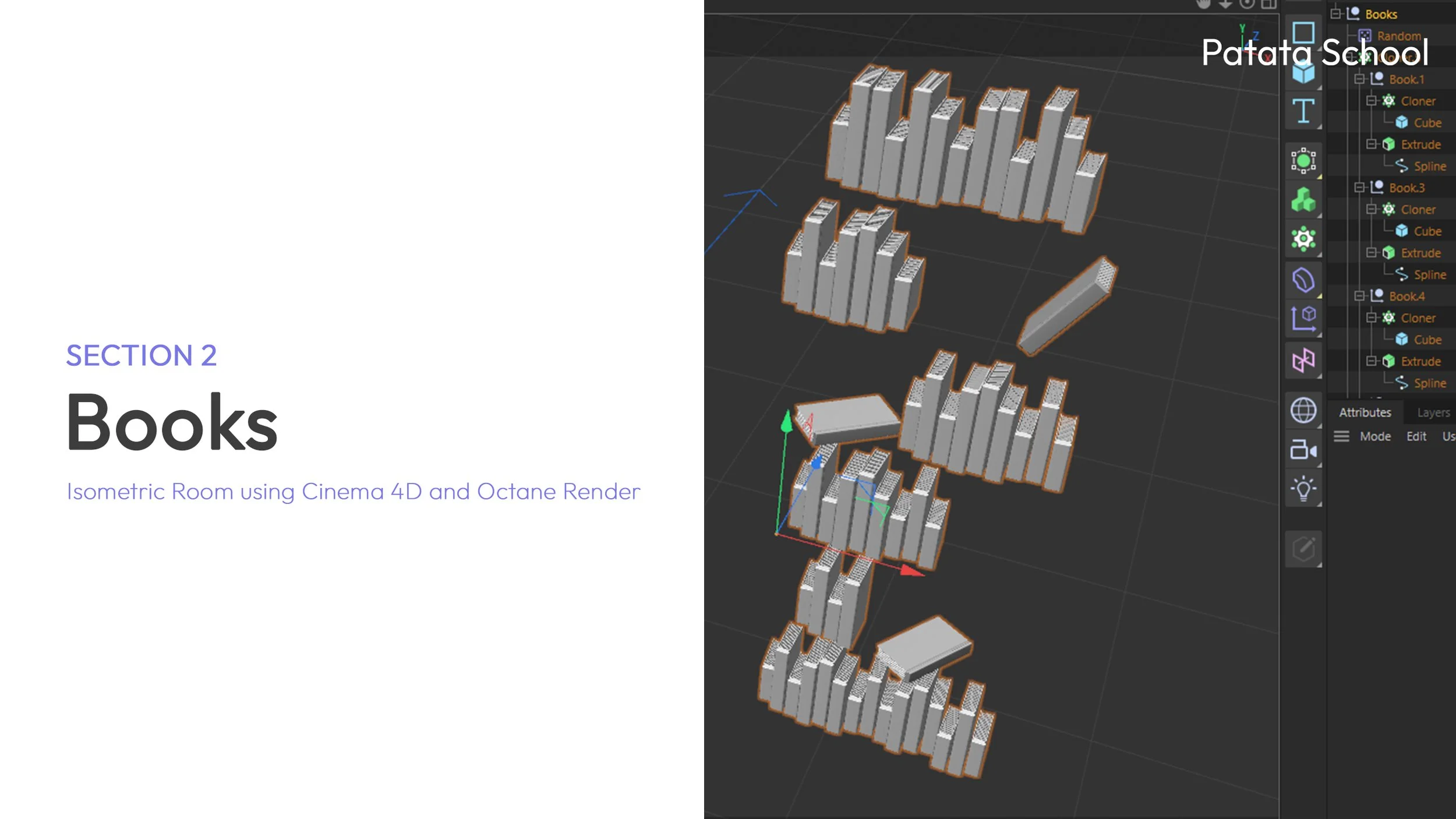Image resolution: width=1456 pixels, height=819 pixels.
Task: Click the Null axis-with-cube tool icon
Action: point(1303,319)
